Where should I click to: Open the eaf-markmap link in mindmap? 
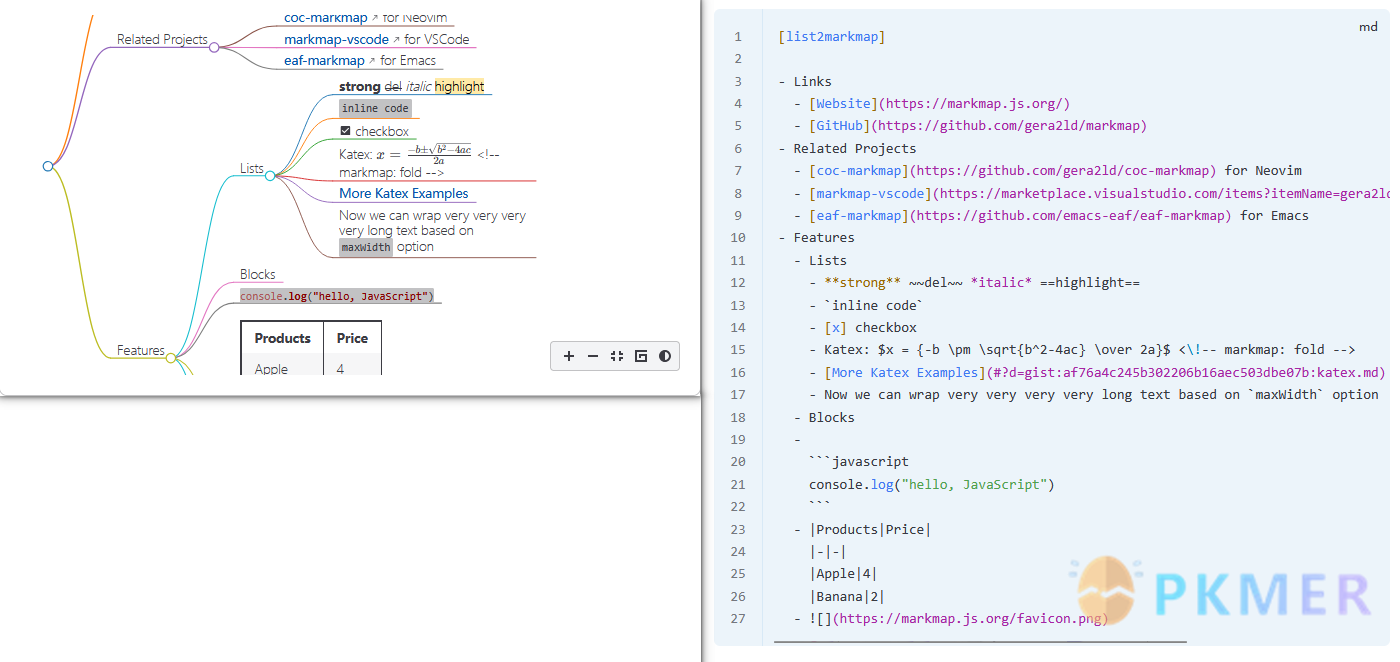(324, 60)
